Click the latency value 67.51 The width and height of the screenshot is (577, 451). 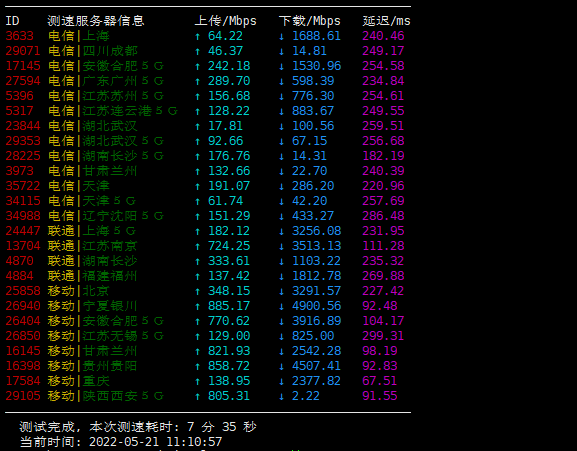click(x=379, y=381)
